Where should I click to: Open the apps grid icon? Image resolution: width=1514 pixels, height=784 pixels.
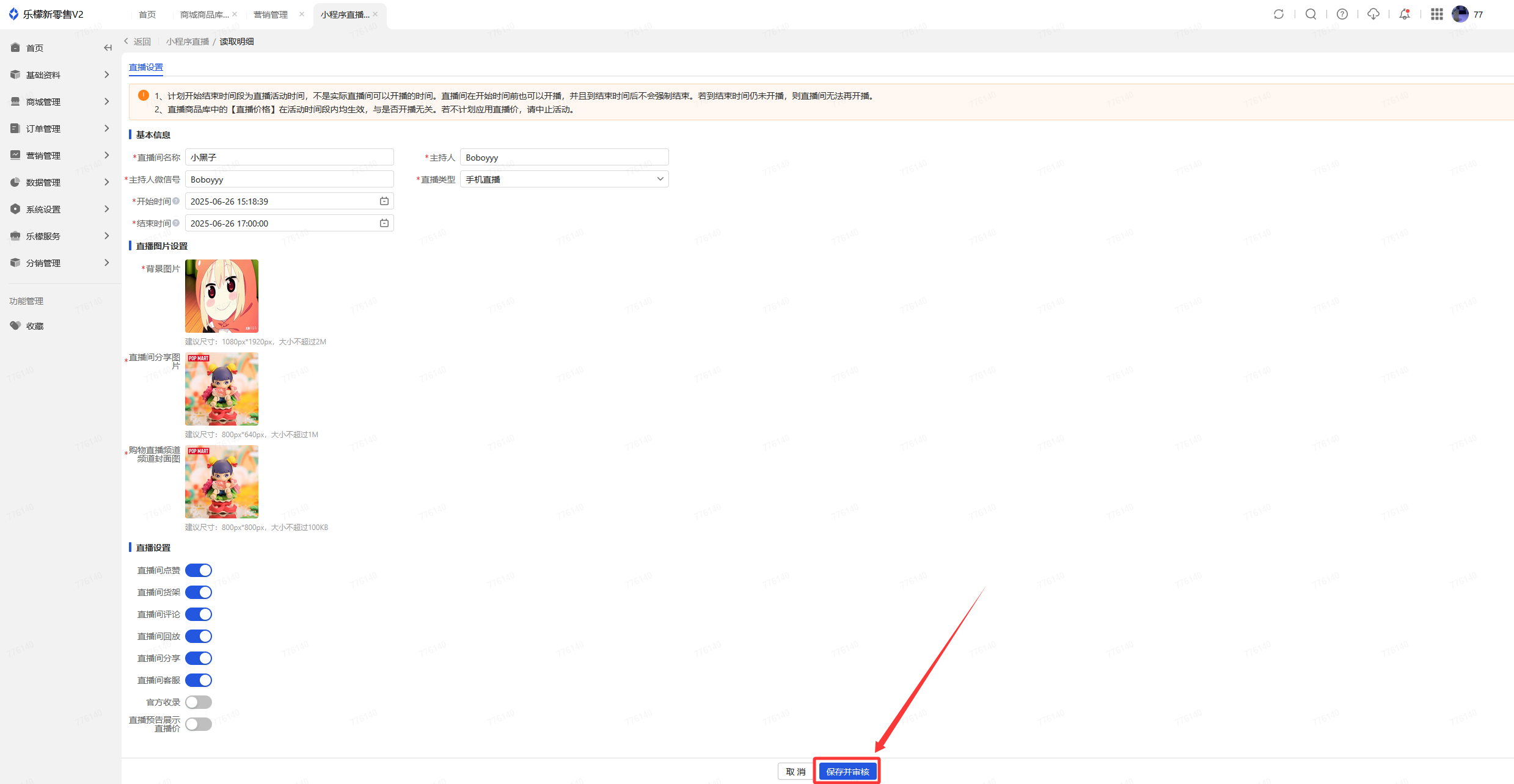pos(1436,14)
